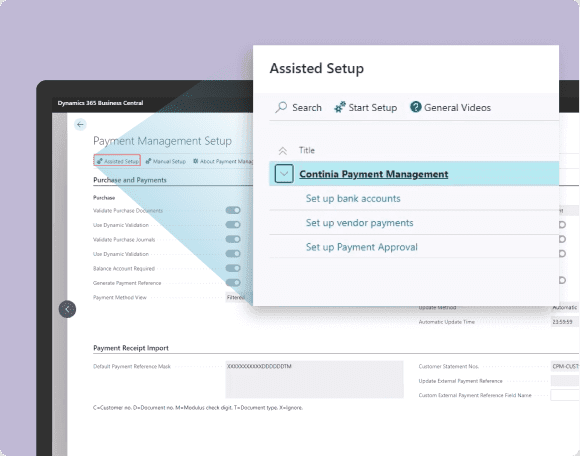580x456 pixels.
Task: Click the back arrow icon
Action: 80,125
